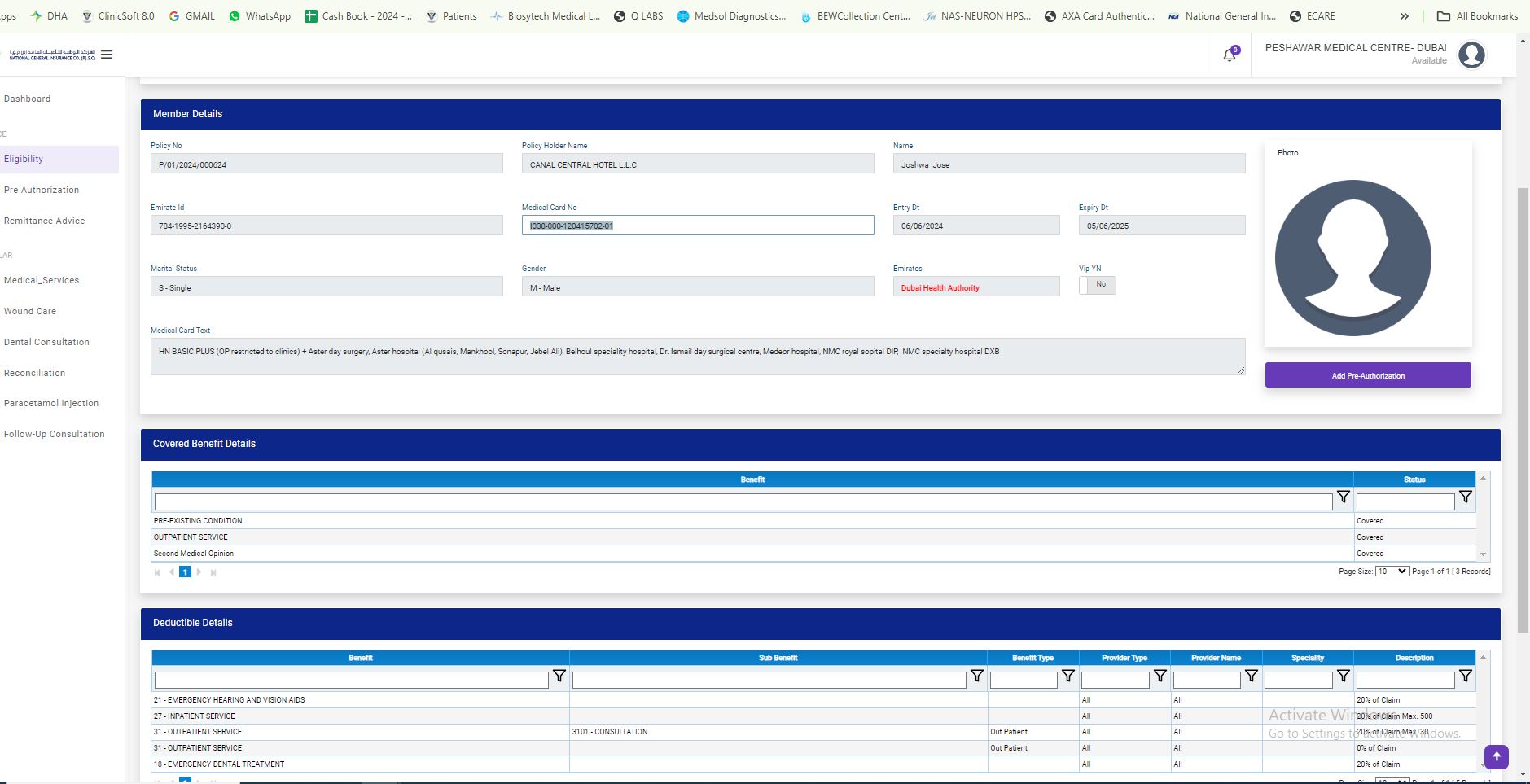Select Remittance Advice from the sidebar

[44, 221]
